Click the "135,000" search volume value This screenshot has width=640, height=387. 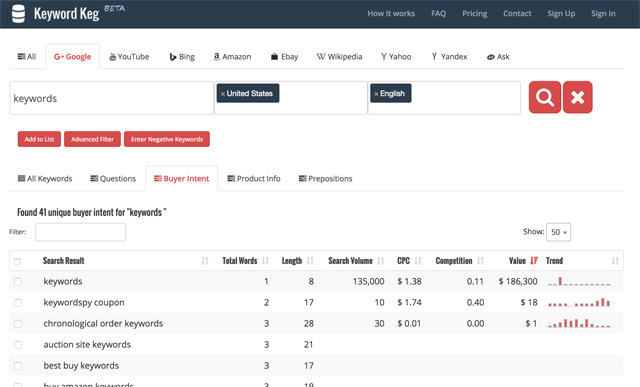click(x=369, y=282)
